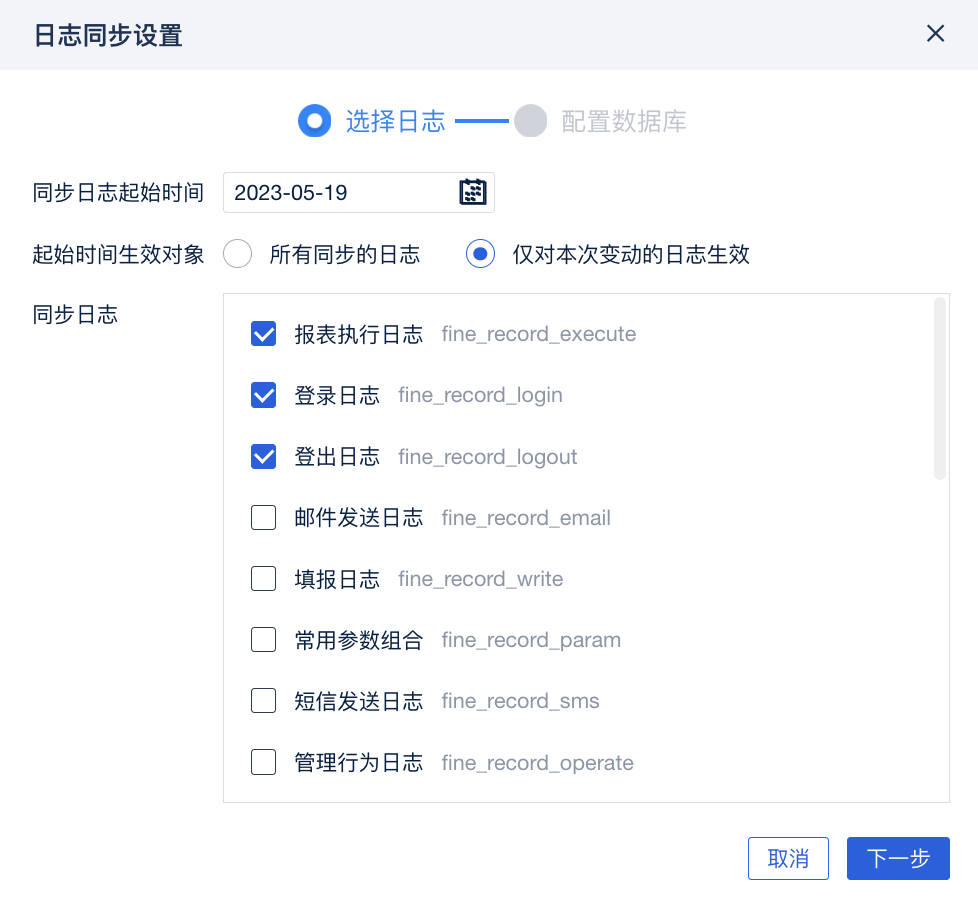Click the fine_record_email table name label

526,518
